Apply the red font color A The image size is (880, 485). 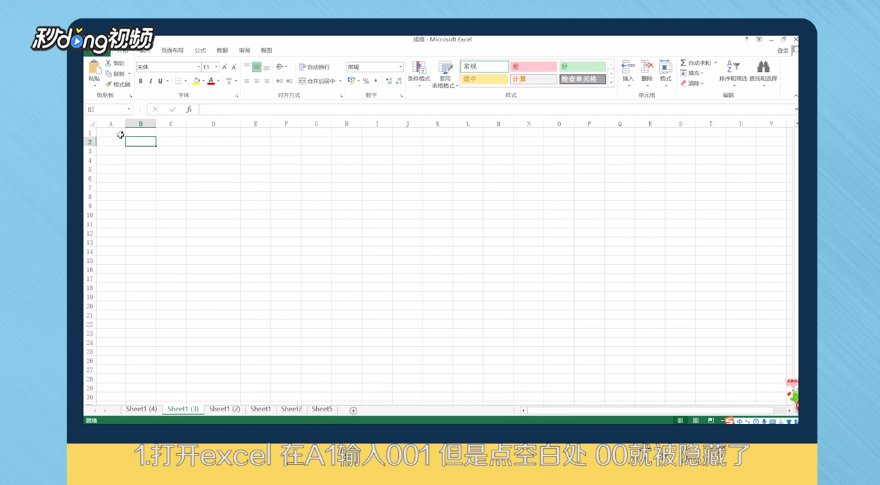[211, 81]
